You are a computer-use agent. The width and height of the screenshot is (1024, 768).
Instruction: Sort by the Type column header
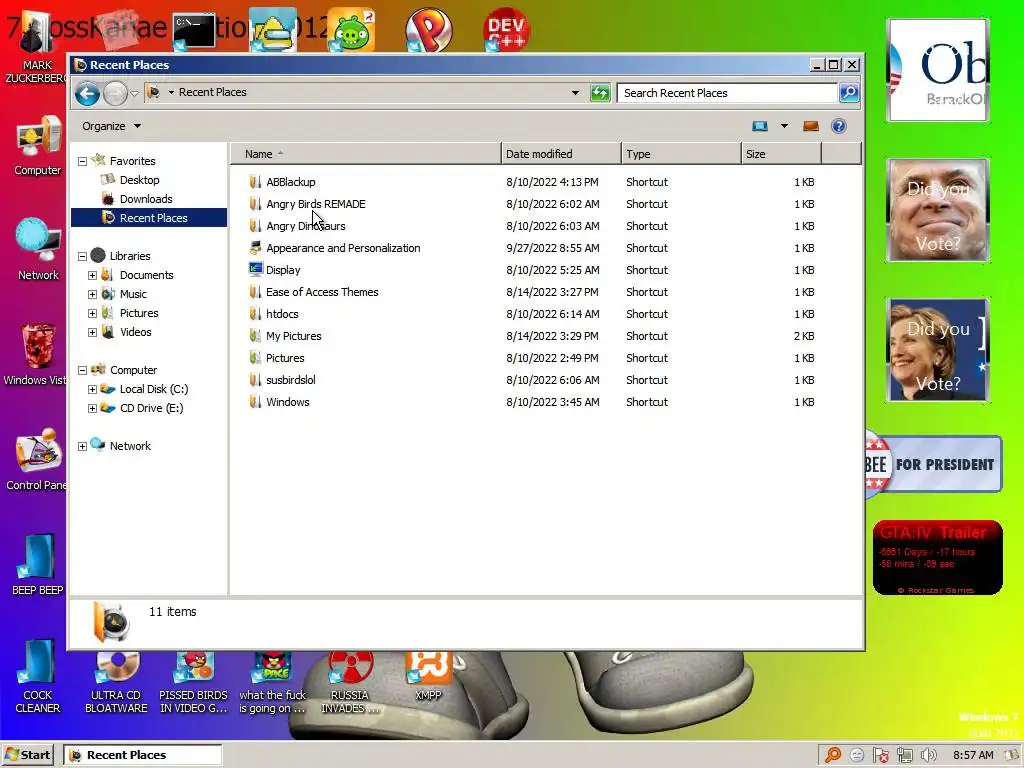[x=681, y=154]
